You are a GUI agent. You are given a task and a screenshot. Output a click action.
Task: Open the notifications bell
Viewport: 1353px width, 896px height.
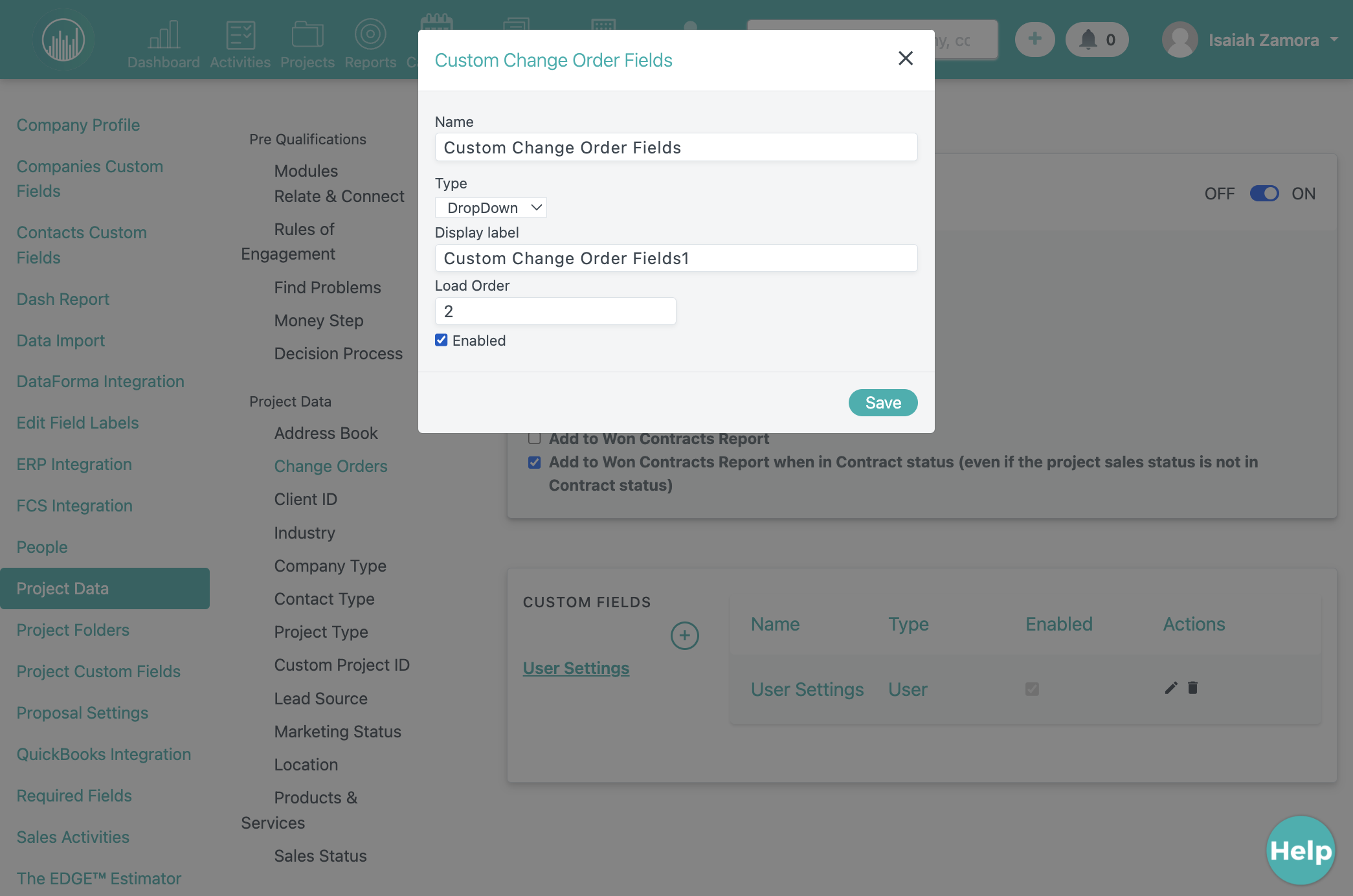pos(1097,39)
